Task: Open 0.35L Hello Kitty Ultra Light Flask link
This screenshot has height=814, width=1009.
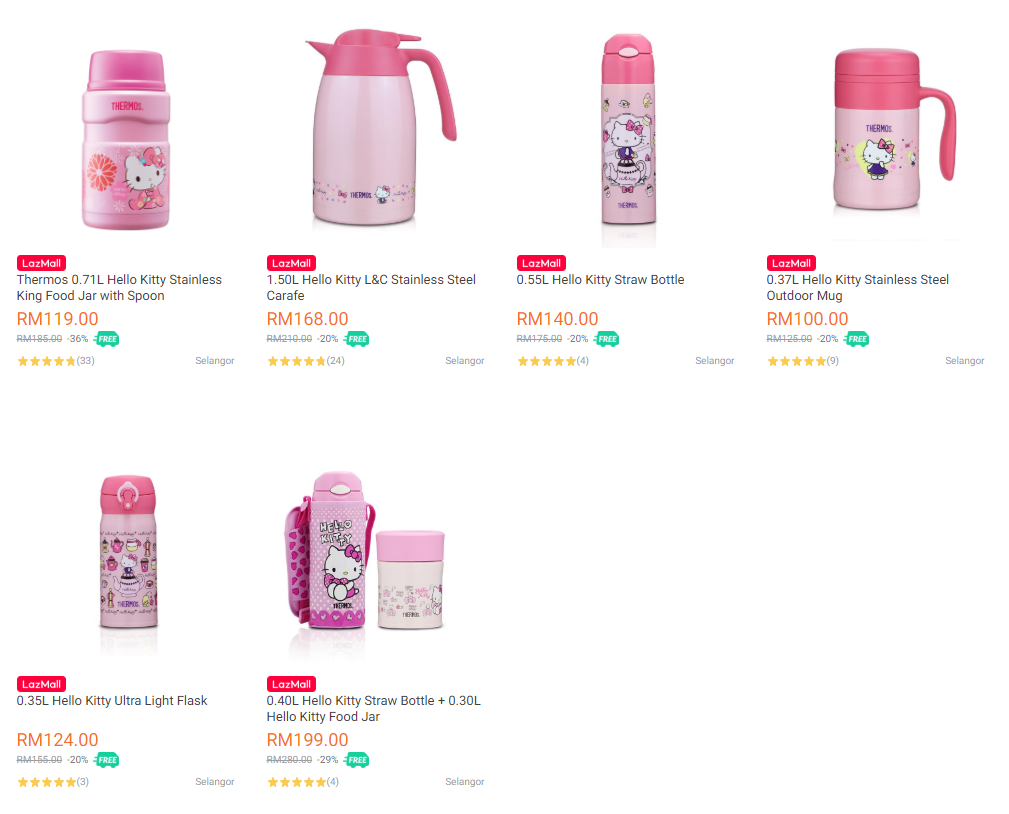Action: [x=112, y=701]
